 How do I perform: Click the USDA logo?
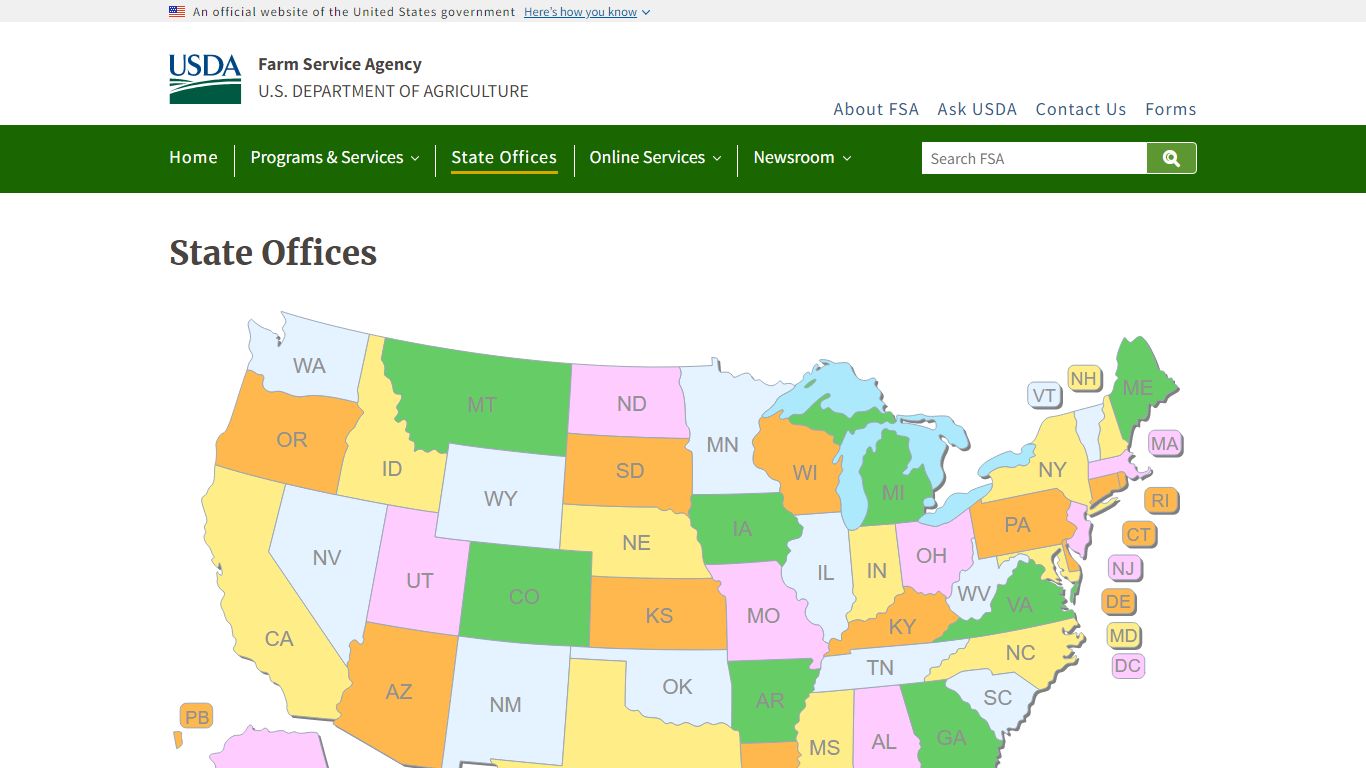click(x=205, y=79)
